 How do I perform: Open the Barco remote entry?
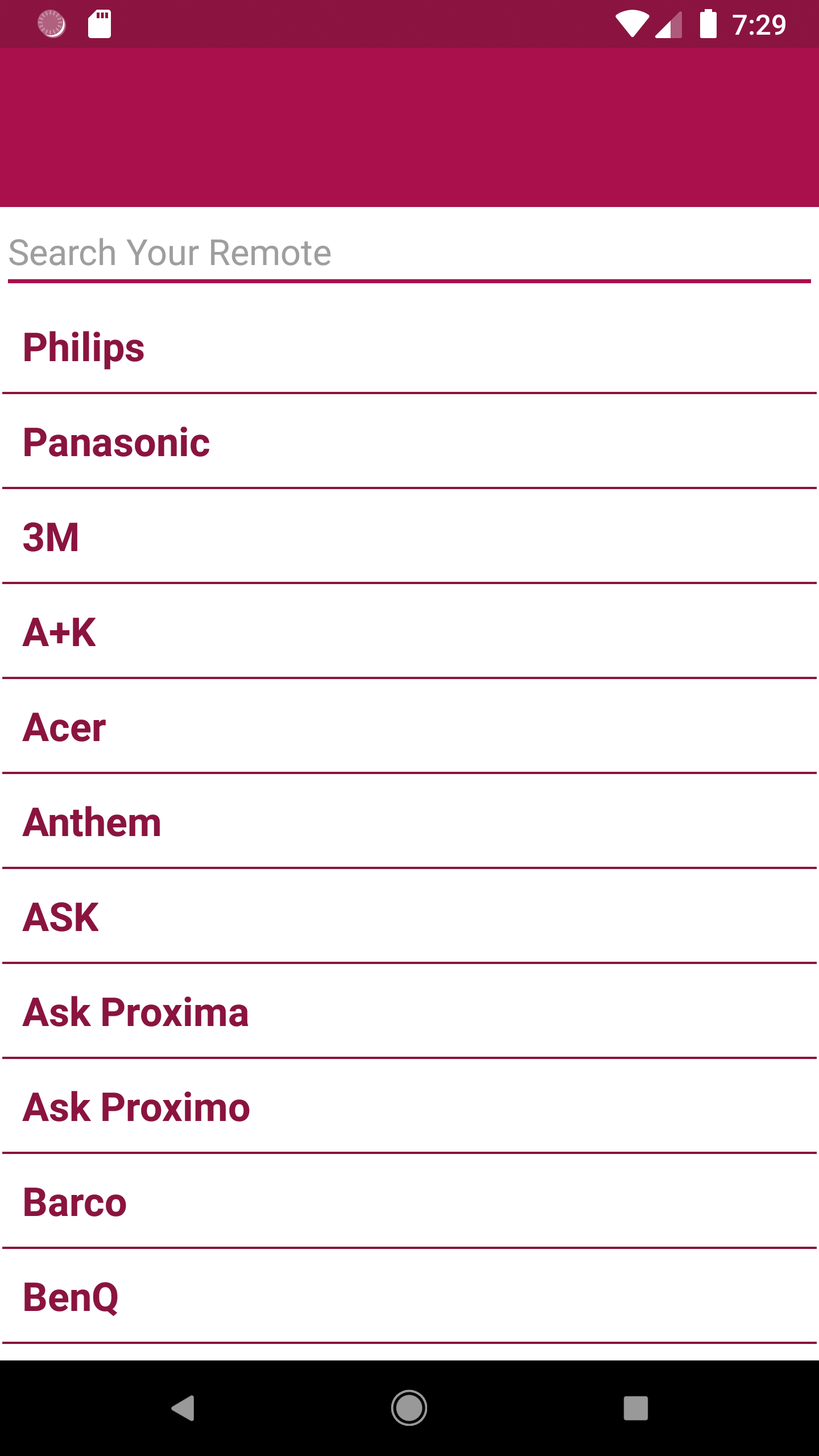[409, 1202]
